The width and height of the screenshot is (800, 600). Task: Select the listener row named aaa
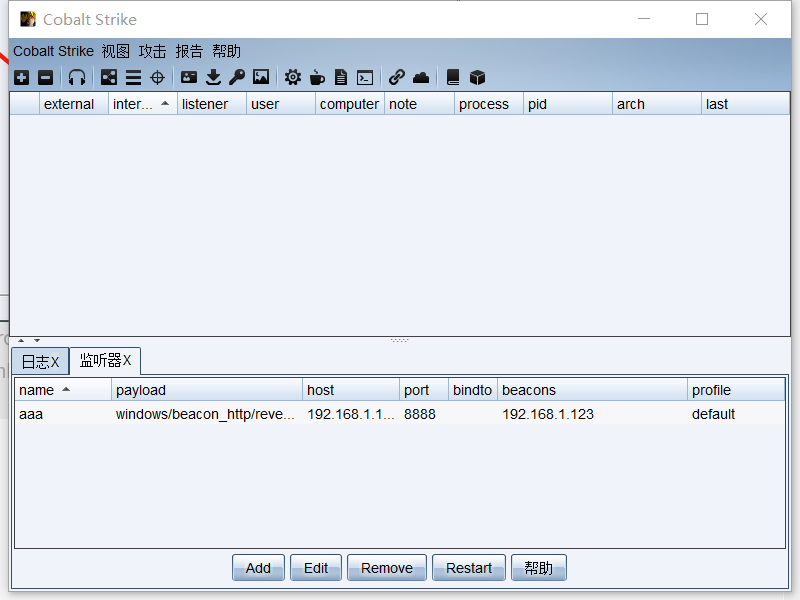(x=399, y=414)
